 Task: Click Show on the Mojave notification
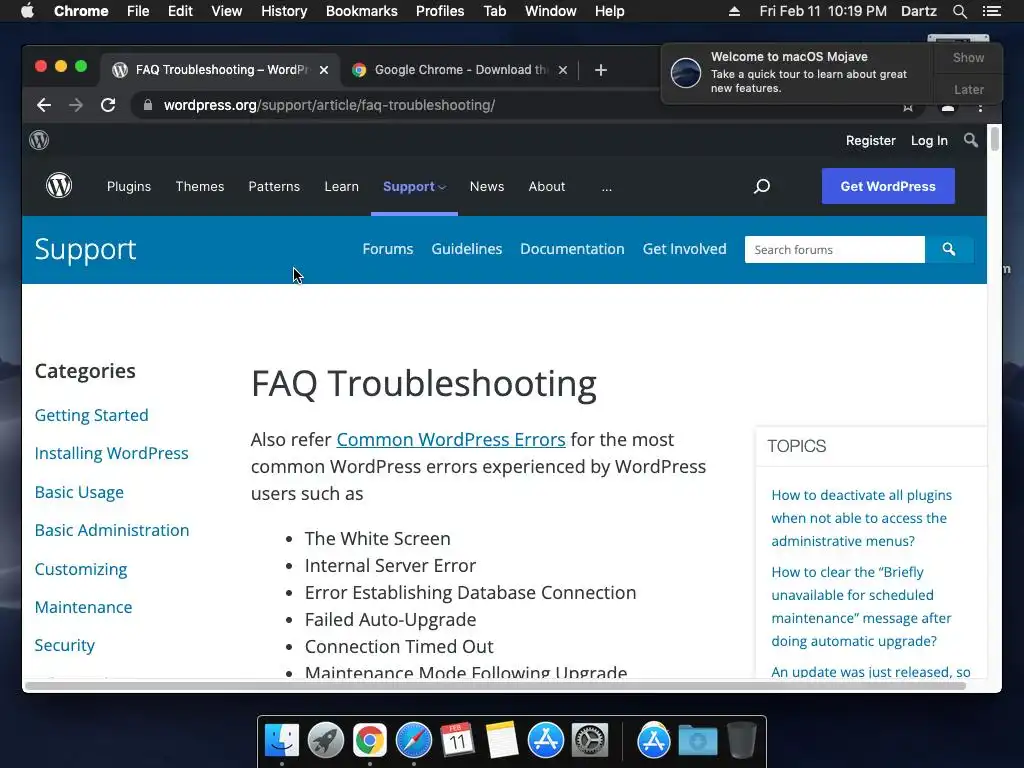point(968,57)
